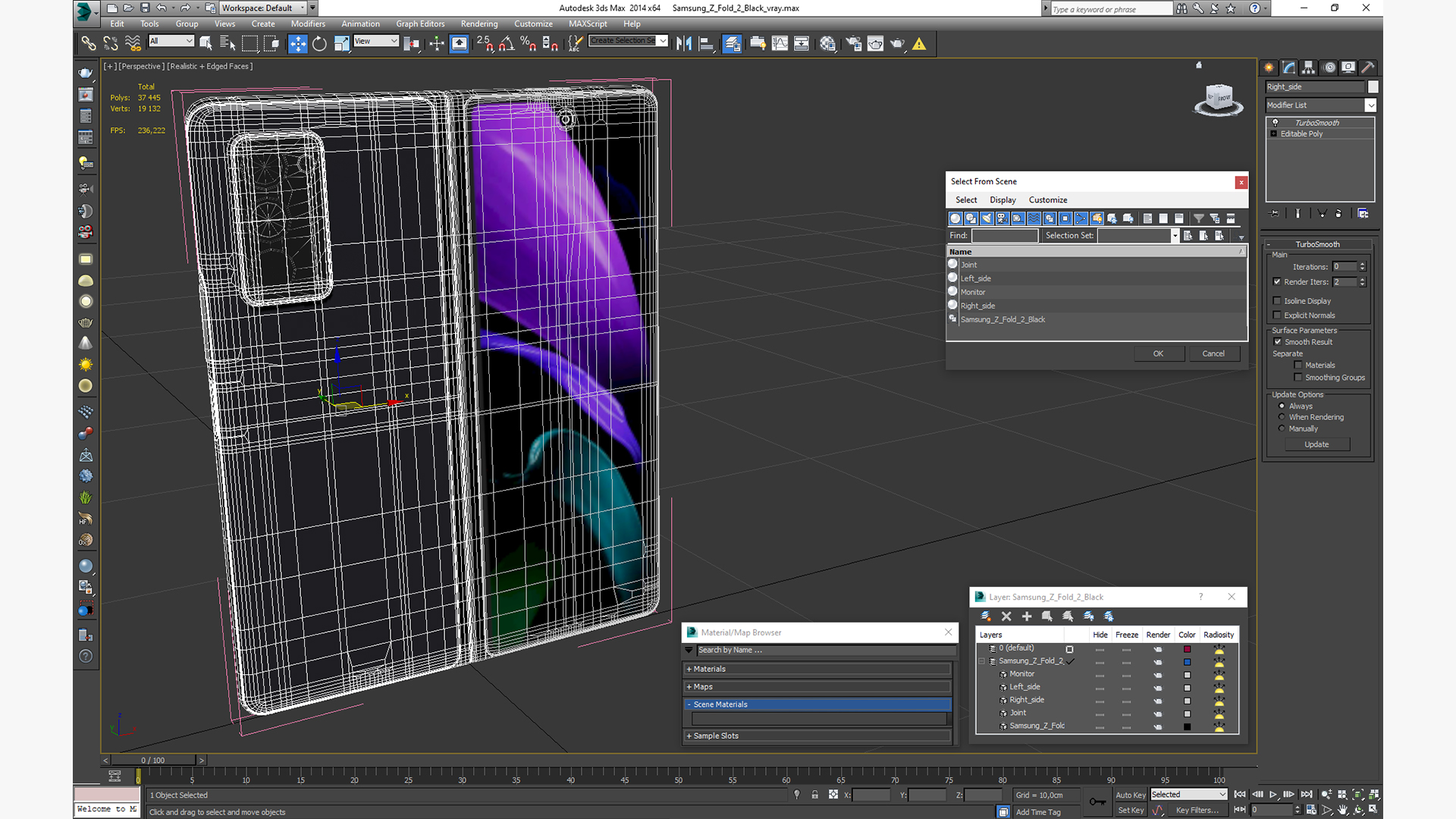The width and height of the screenshot is (1456, 819).
Task: Open the selection filter All dropdown
Action: (x=171, y=41)
